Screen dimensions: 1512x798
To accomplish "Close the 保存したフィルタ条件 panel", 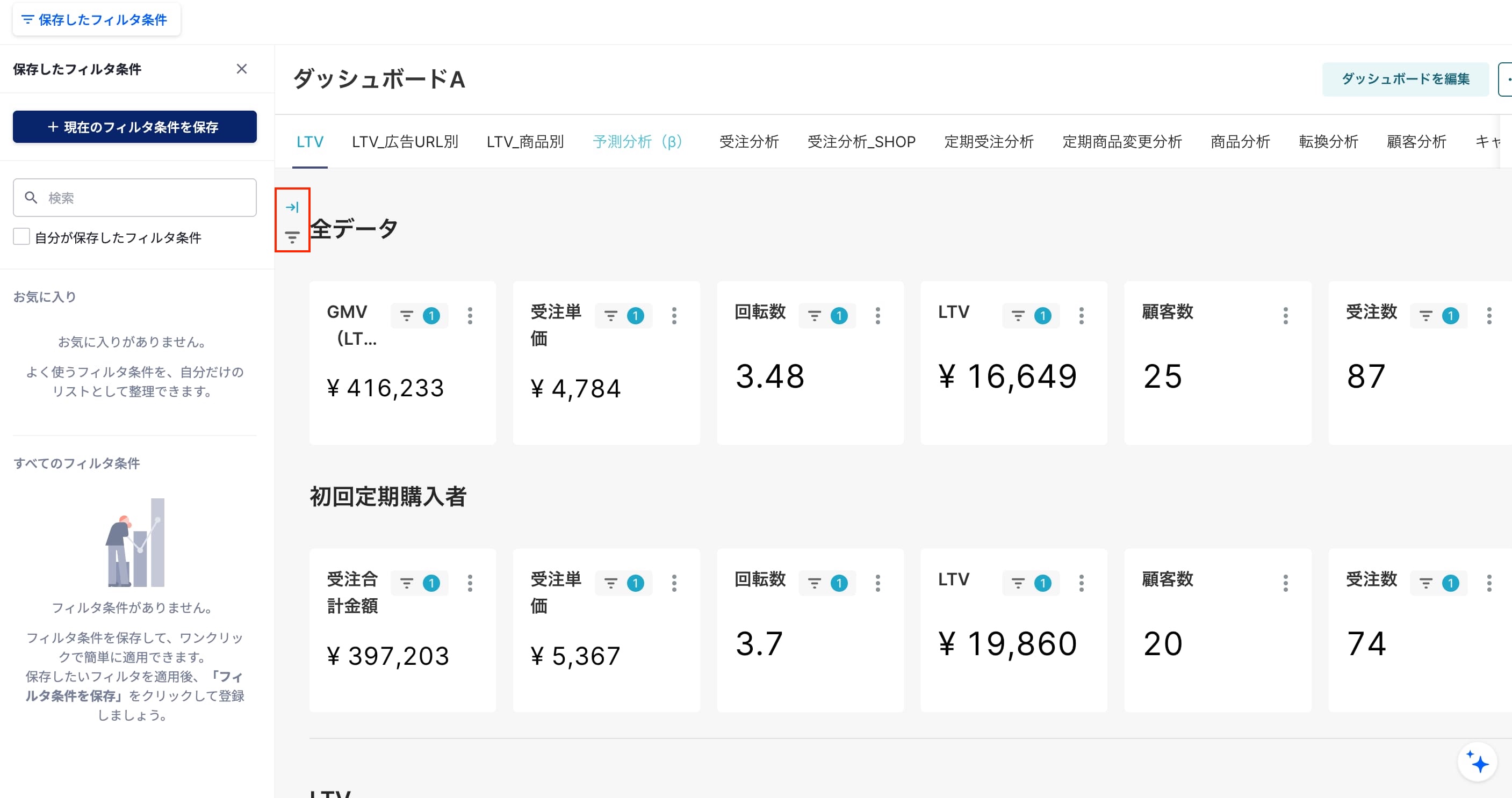I will pyautogui.click(x=242, y=69).
